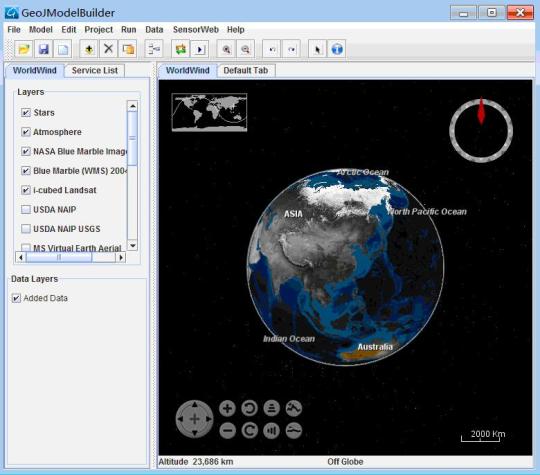Switch to the Service List tab

point(95,71)
